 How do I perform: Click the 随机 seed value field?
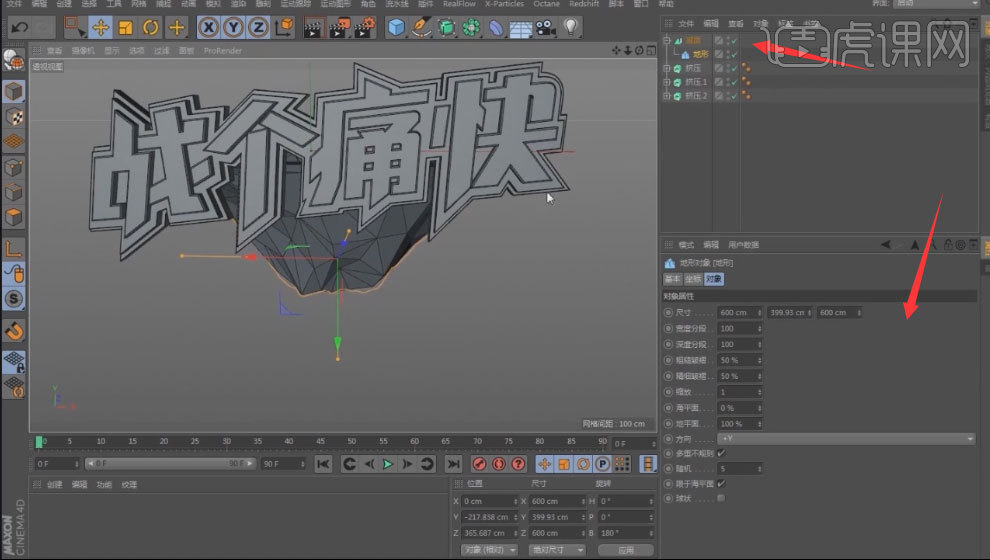740,468
